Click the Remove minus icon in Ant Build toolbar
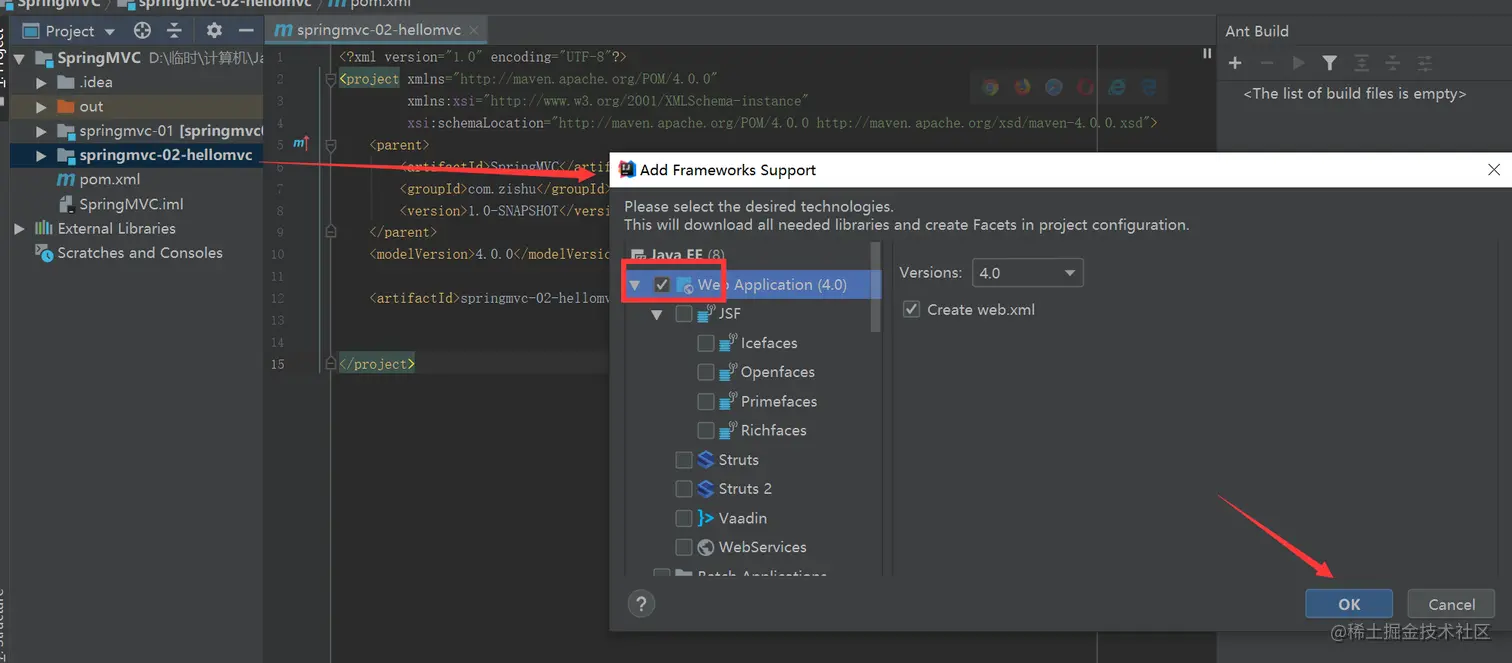The width and height of the screenshot is (1512, 663). (x=1266, y=63)
